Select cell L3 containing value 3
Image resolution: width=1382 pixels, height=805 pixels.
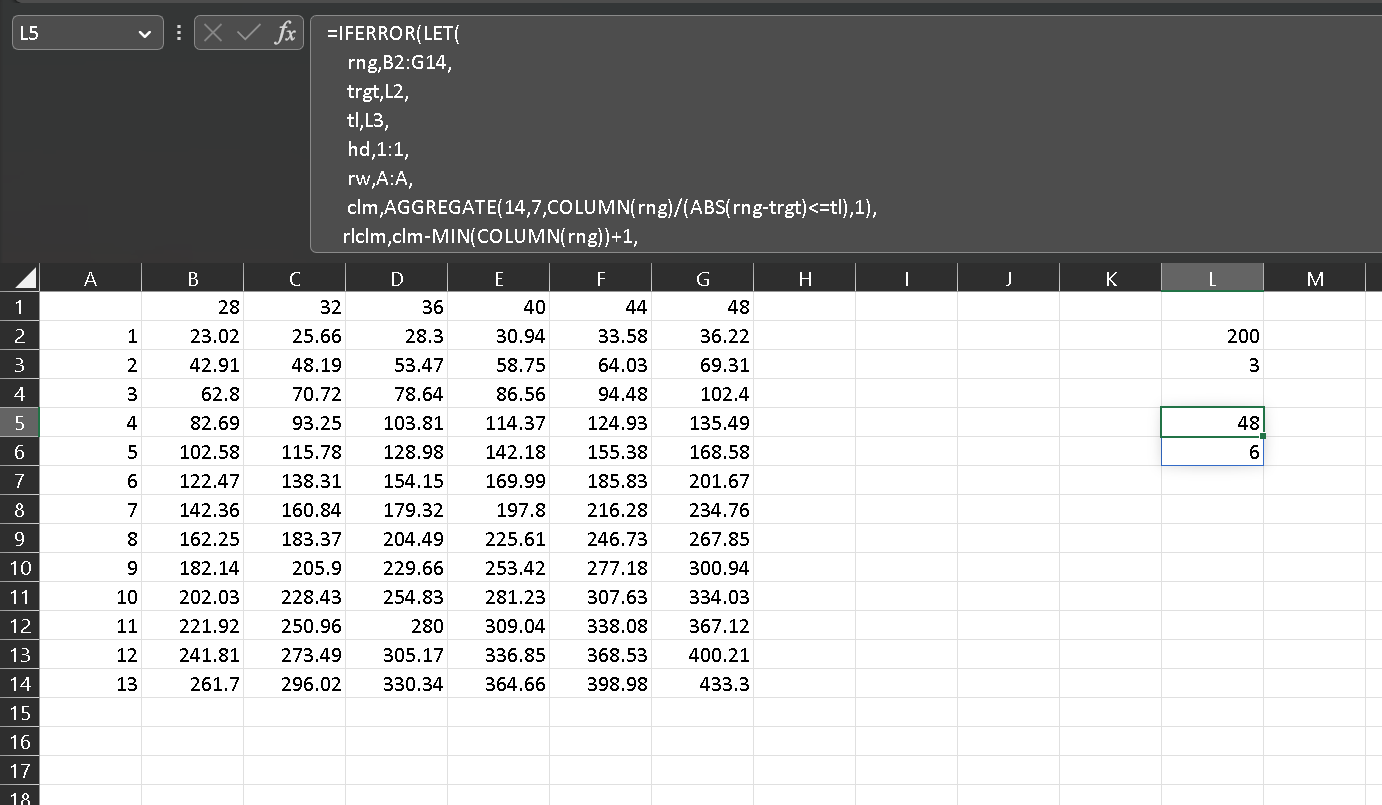pyautogui.click(x=1212, y=364)
